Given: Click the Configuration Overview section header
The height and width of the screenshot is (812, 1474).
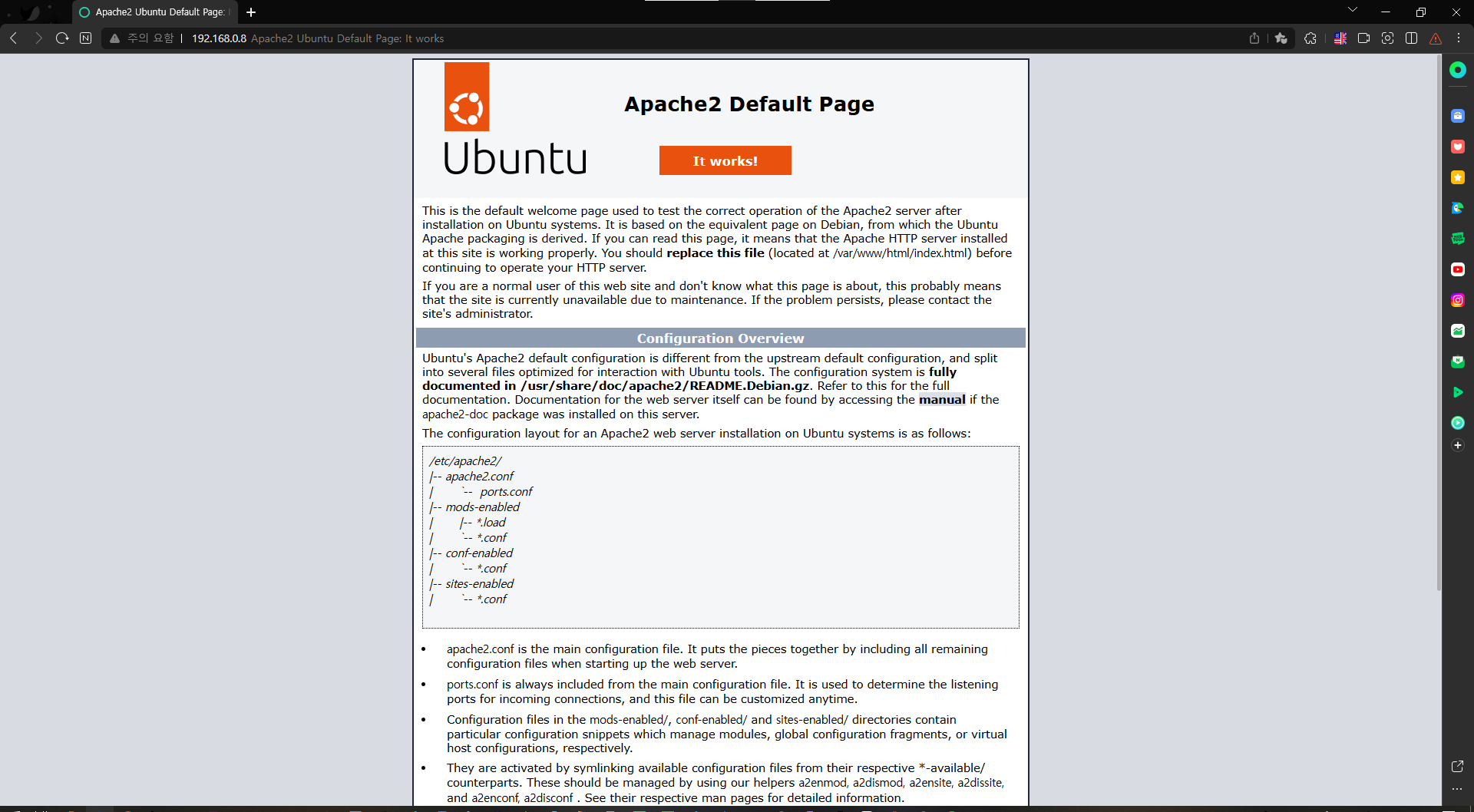Looking at the screenshot, I should tap(720, 338).
